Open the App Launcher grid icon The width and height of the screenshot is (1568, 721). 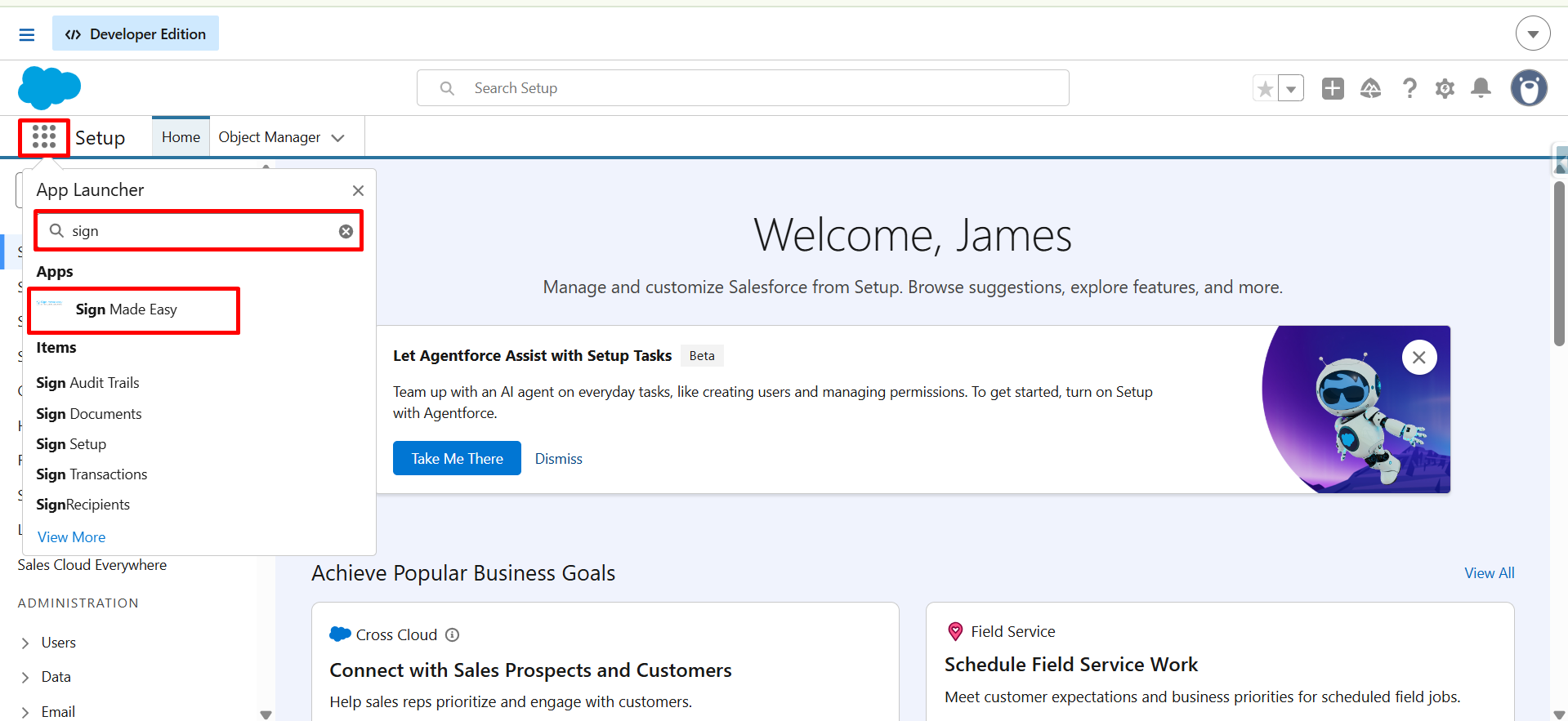click(x=44, y=137)
